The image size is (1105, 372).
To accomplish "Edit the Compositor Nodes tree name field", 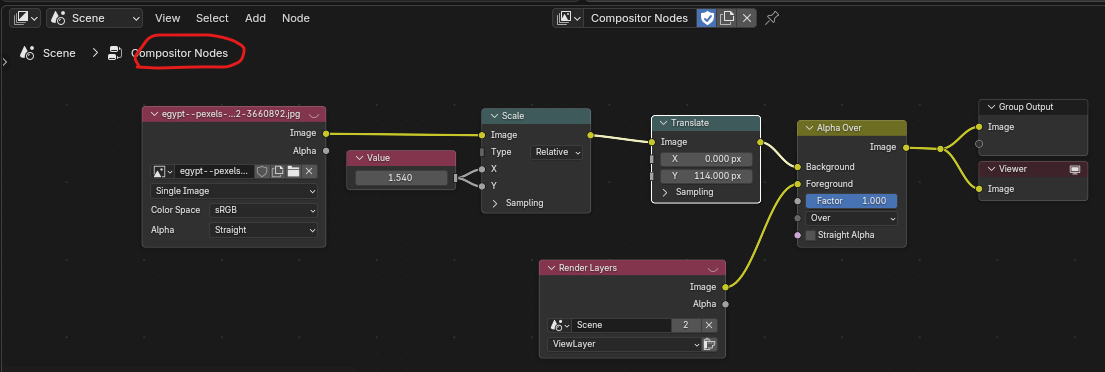I will (639, 18).
